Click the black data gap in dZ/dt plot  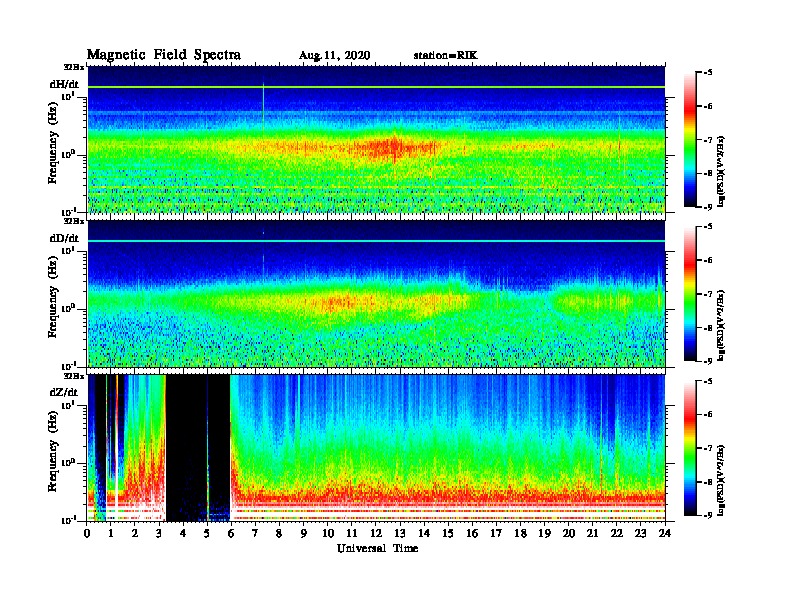pyautogui.click(x=198, y=448)
